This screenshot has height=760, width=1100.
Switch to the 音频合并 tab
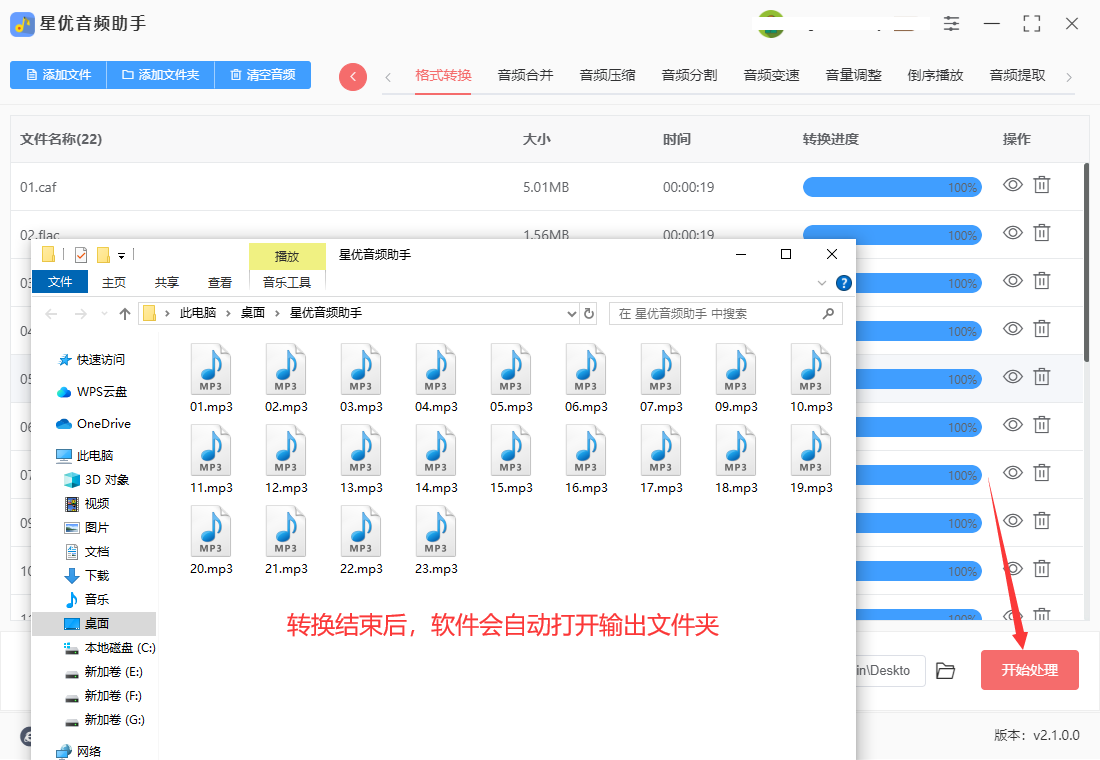click(525, 75)
